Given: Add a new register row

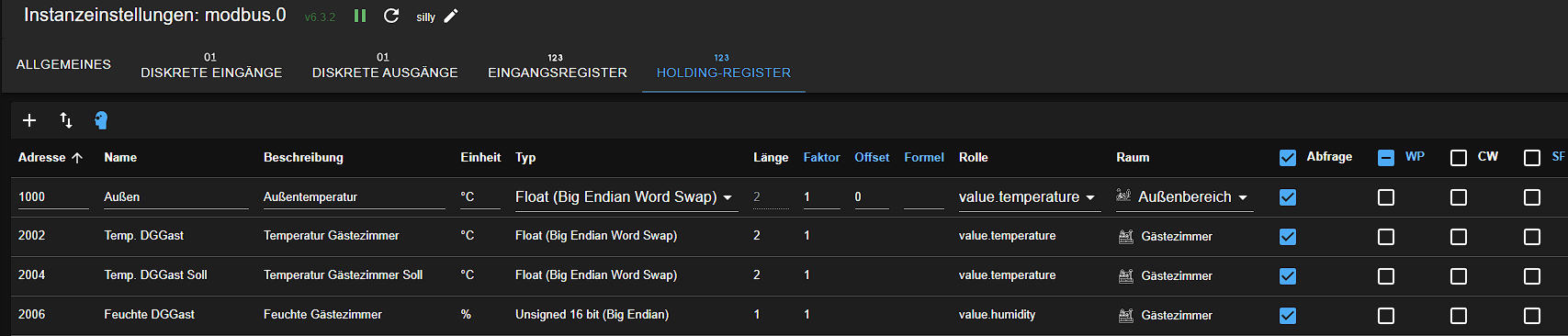Looking at the screenshot, I should [29, 120].
